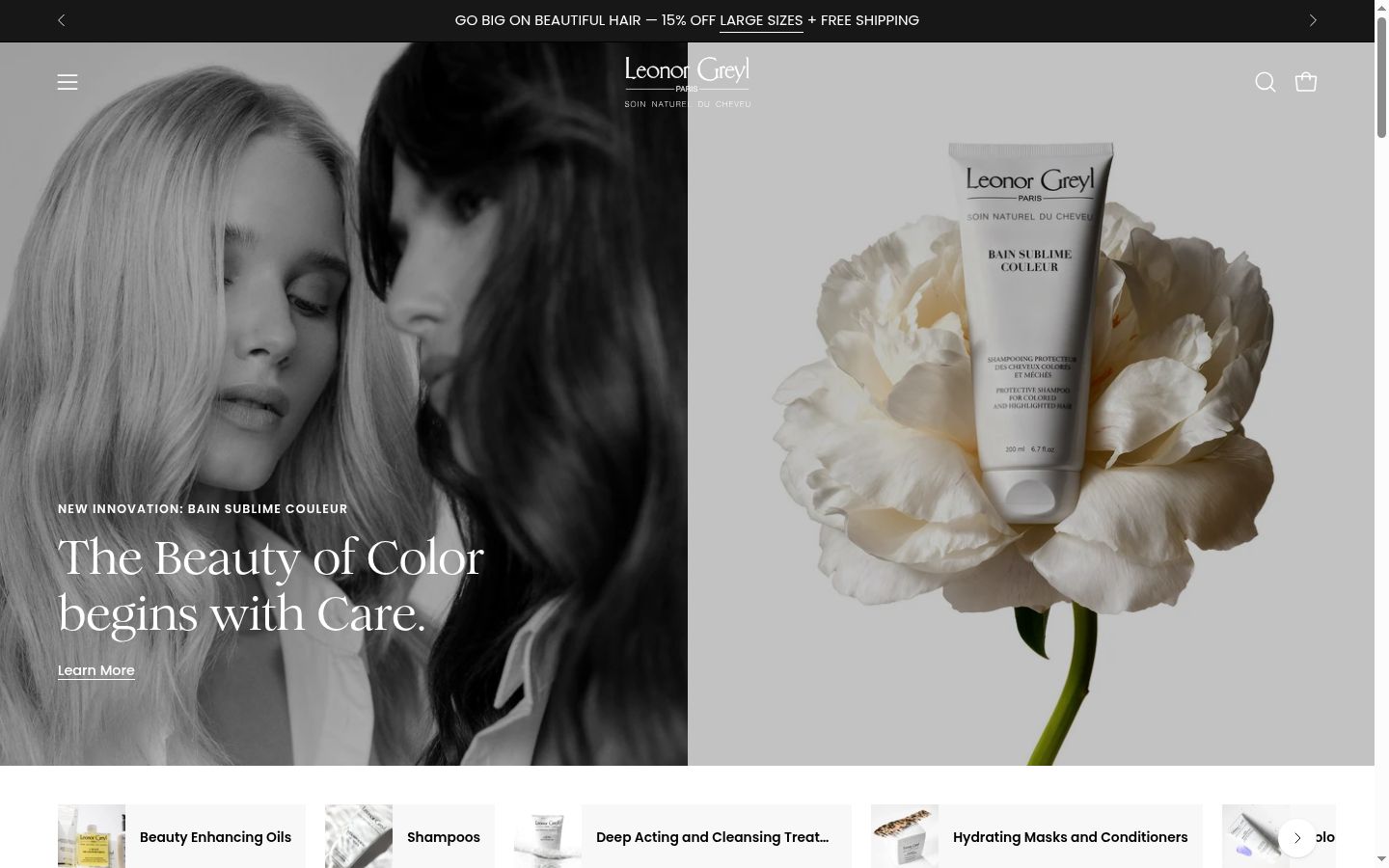Viewport: 1389px width, 868px height.
Task: Go to the Leonor Greyl logo homepage
Action: [x=688, y=82]
